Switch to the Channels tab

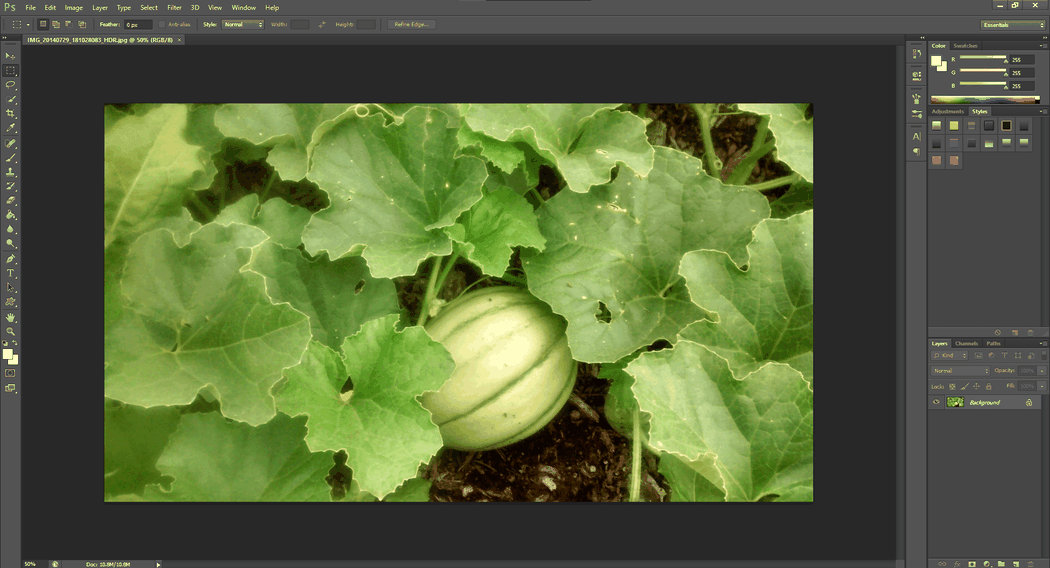click(x=966, y=343)
